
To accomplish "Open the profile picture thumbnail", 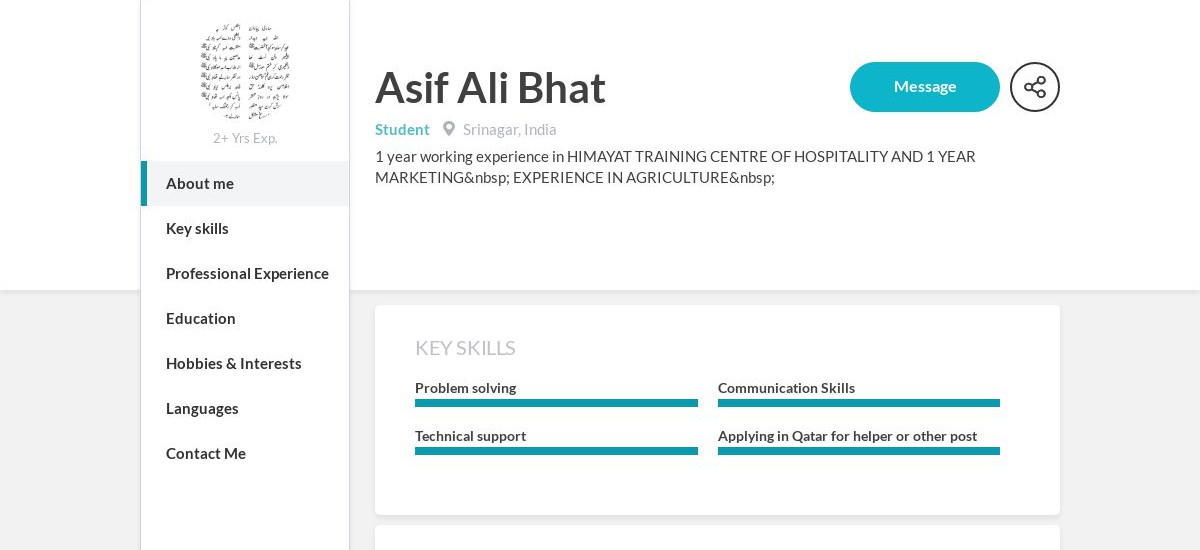I will 245,71.
